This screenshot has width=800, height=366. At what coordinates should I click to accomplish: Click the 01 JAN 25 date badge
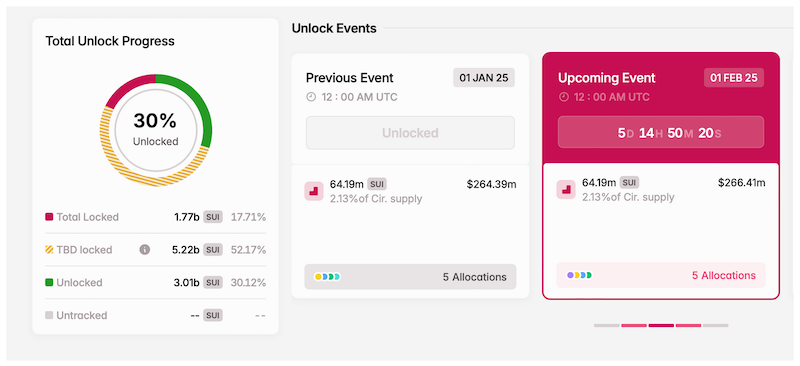click(484, 78)
